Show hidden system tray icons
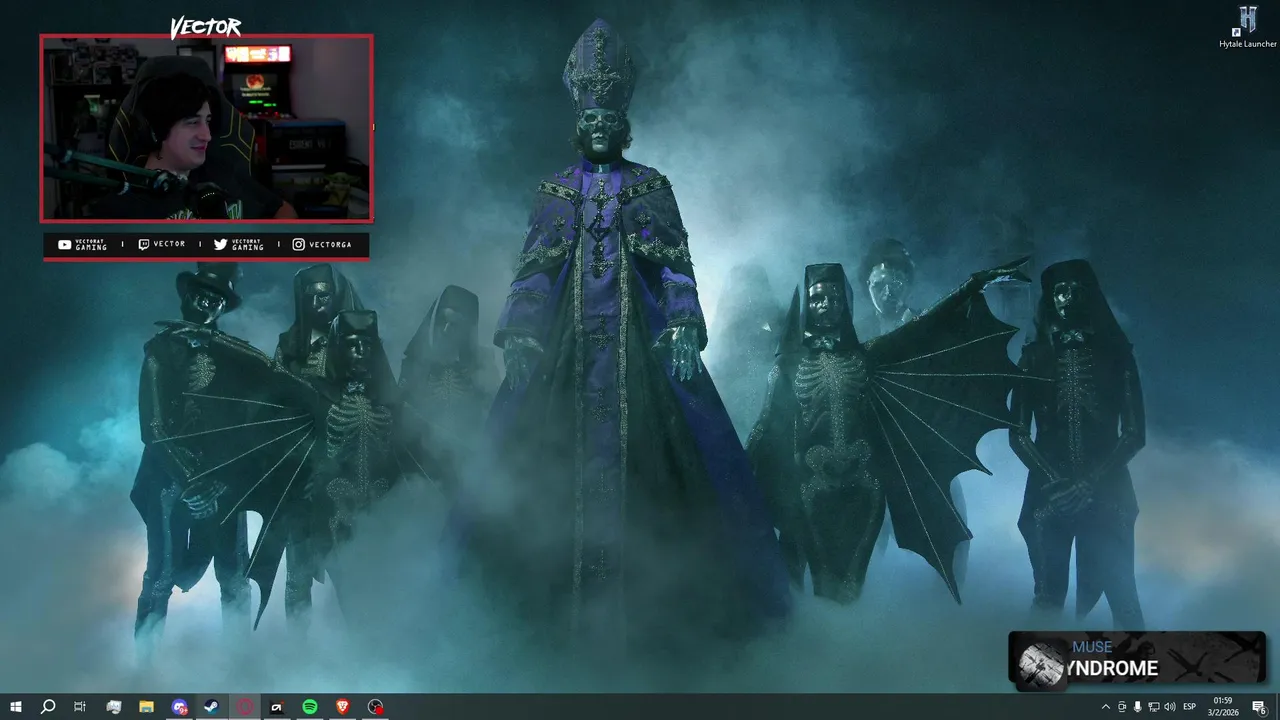The width and height of the screenshot is (1280, 720). [1105, 707]
